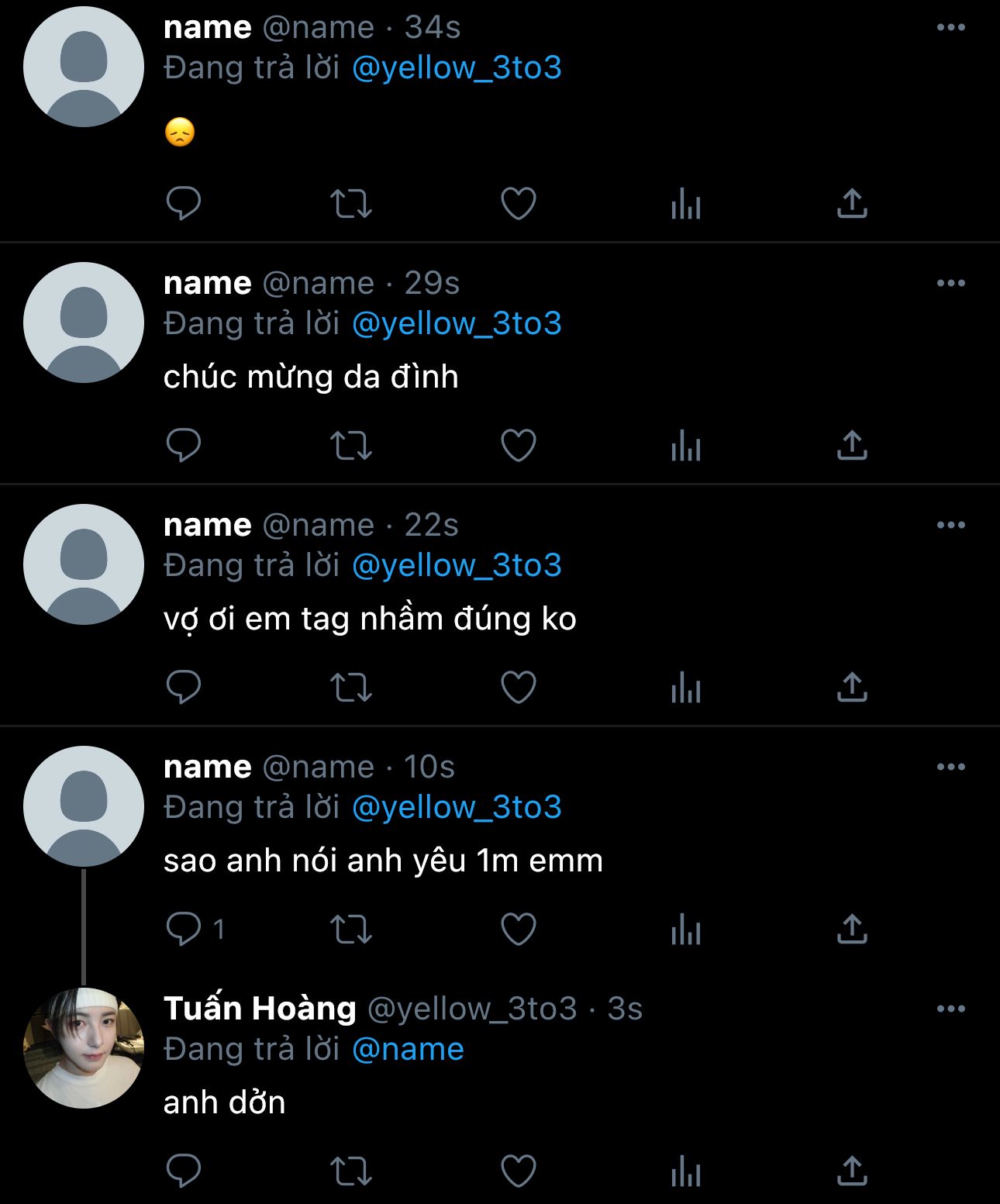The image size is (1000, 1204).
Task: Like the 'vợ ơi em tag nhầm' tweet
Action: 519,688
